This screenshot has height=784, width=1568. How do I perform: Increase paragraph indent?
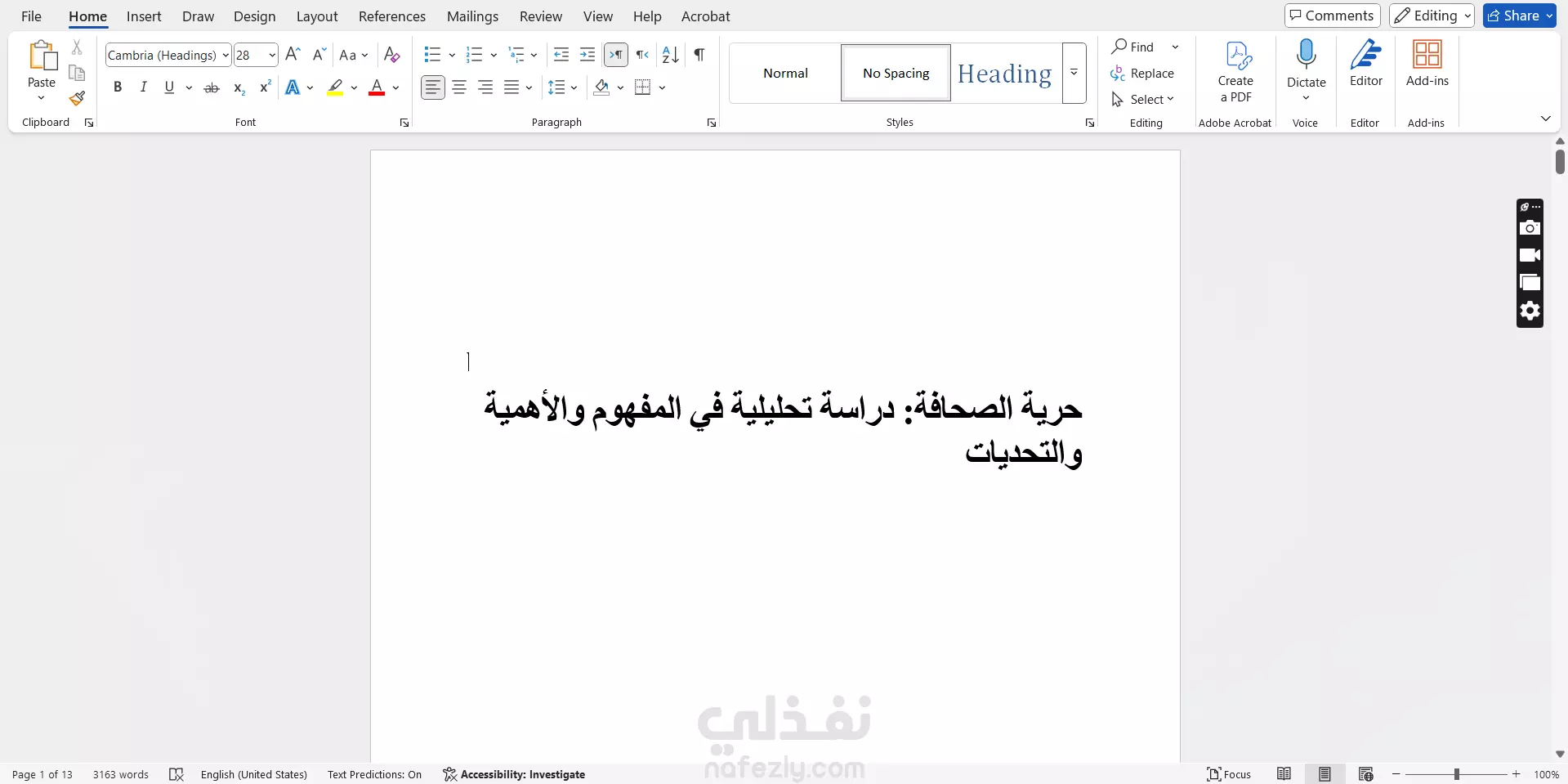[587, 55]
